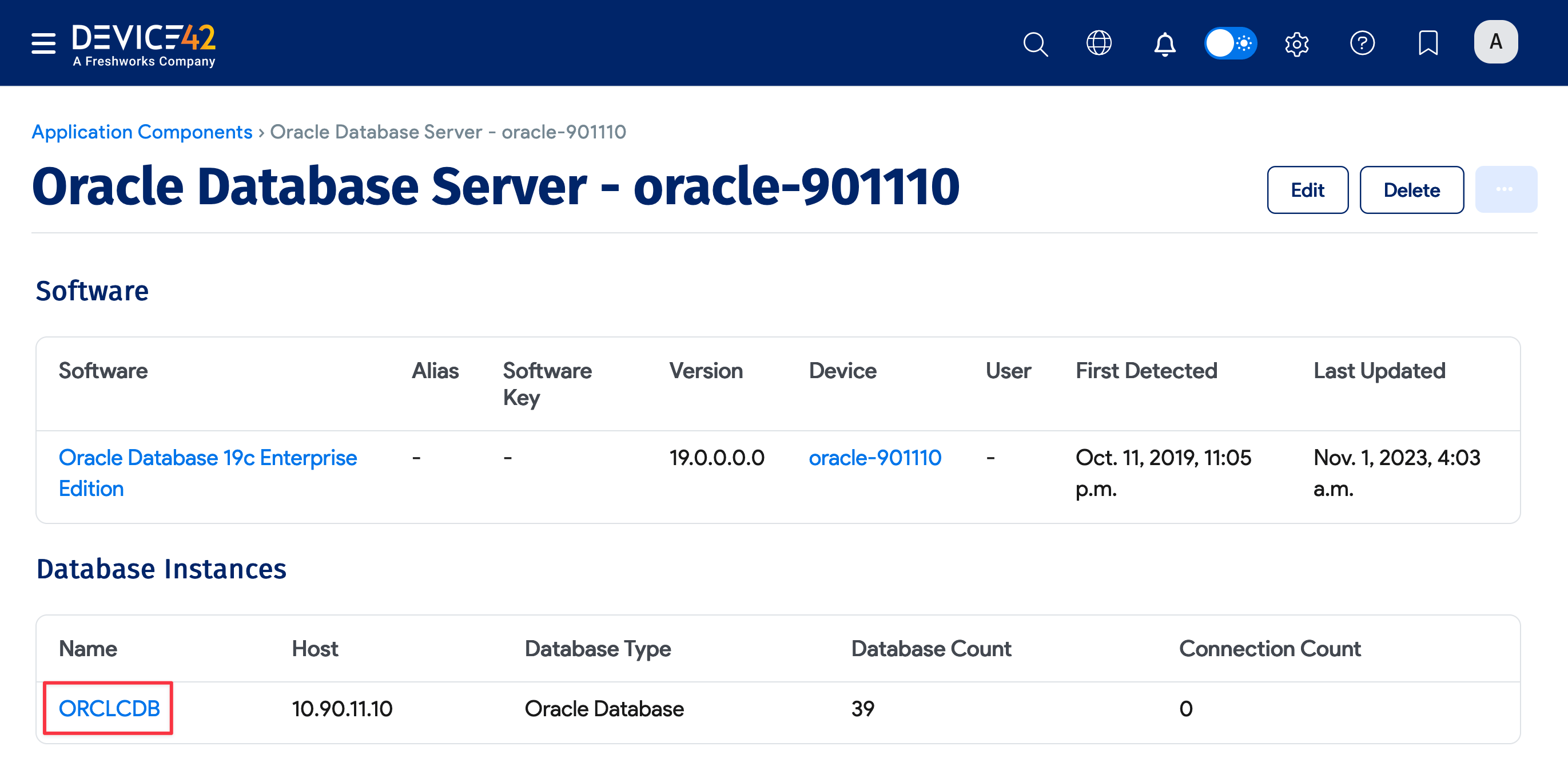Open the ORCLCDB database instance
The width and height of the screenshot is (1568, 762).
pos(109,708)
